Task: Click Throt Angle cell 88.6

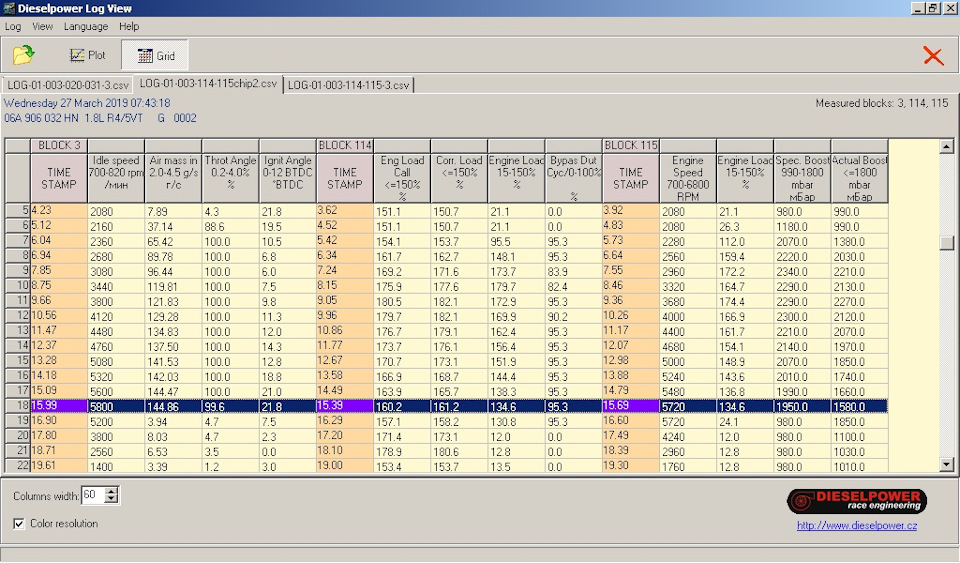Action: coord(230,226)
